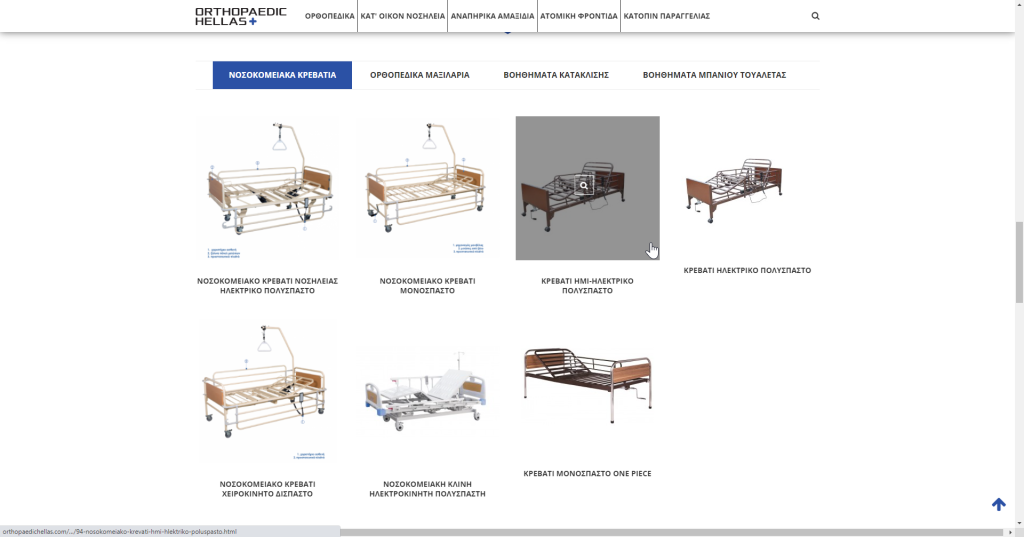
Task: Click the scroll-to-top arrow icon
Action: [998, 504]
